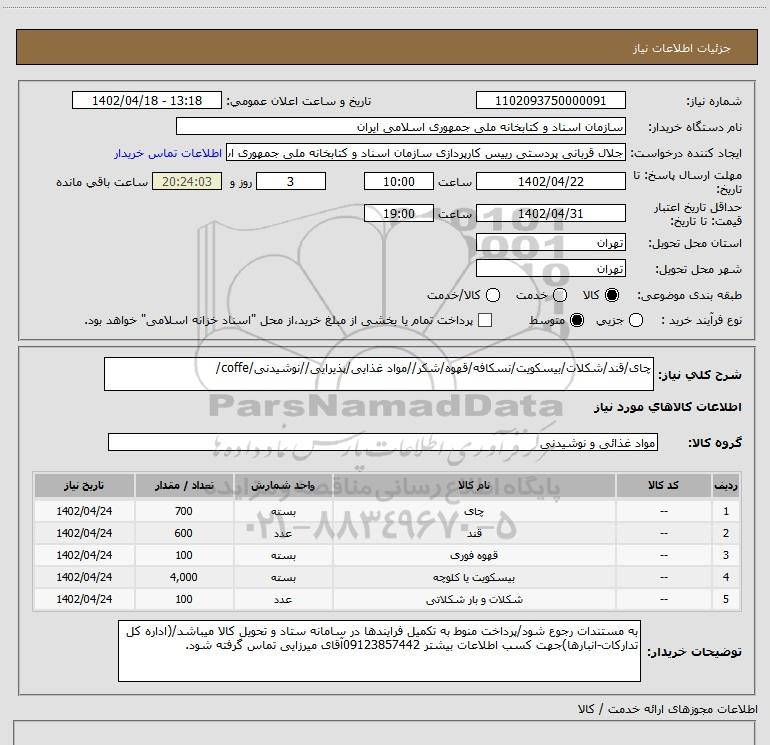Click response deadline time 10:00

click(399, 182)
